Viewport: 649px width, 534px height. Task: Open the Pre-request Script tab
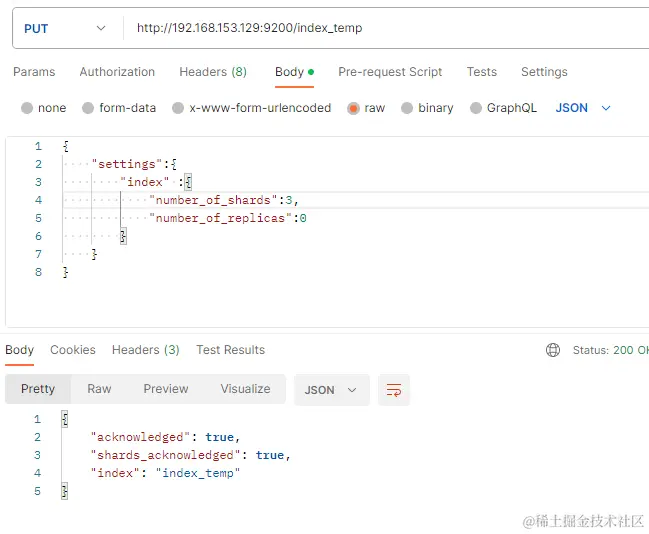pyautogui.click(x=390, y=72)
